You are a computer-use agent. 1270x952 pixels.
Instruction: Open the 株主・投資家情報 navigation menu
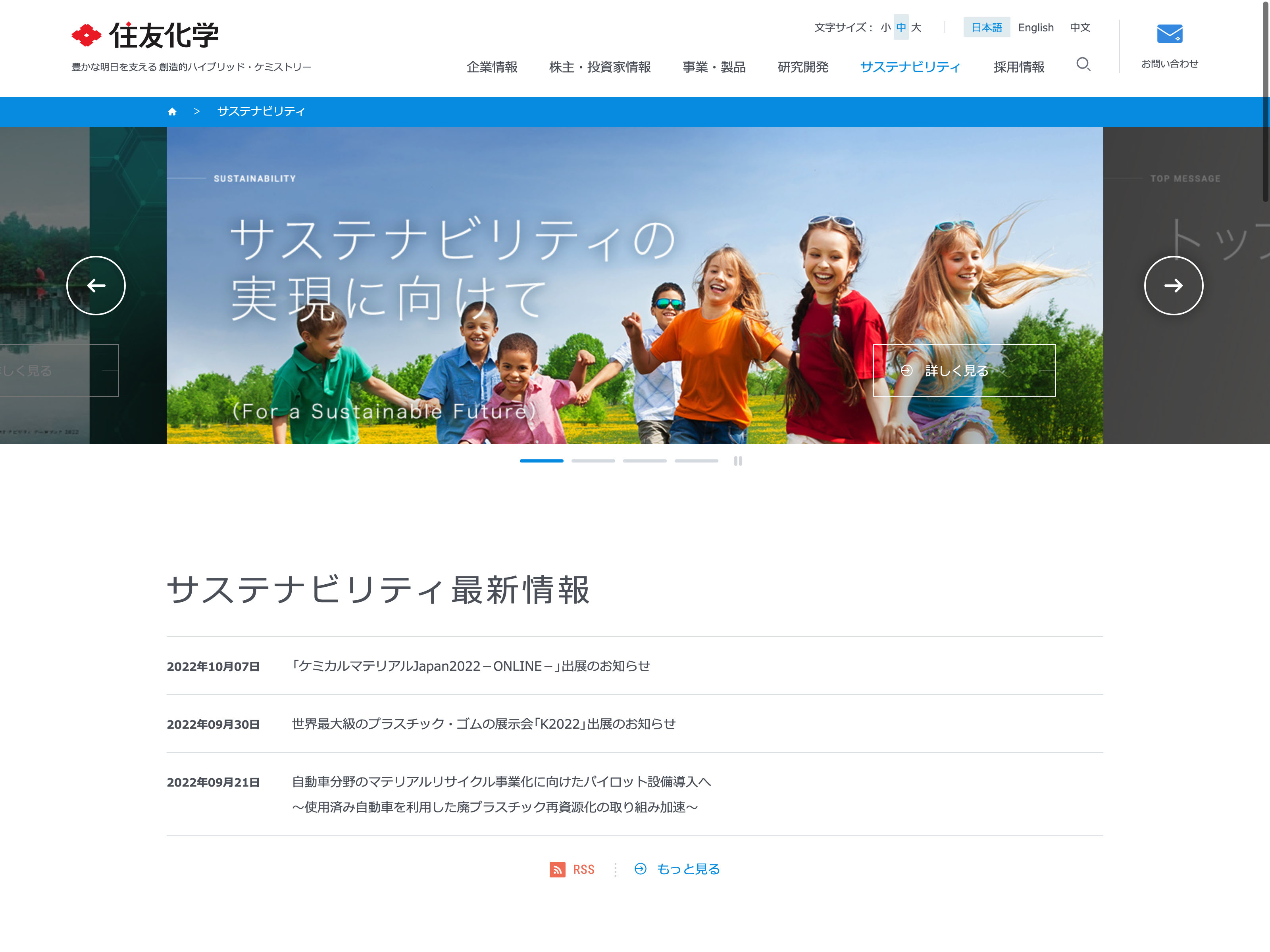pos(599,67)
